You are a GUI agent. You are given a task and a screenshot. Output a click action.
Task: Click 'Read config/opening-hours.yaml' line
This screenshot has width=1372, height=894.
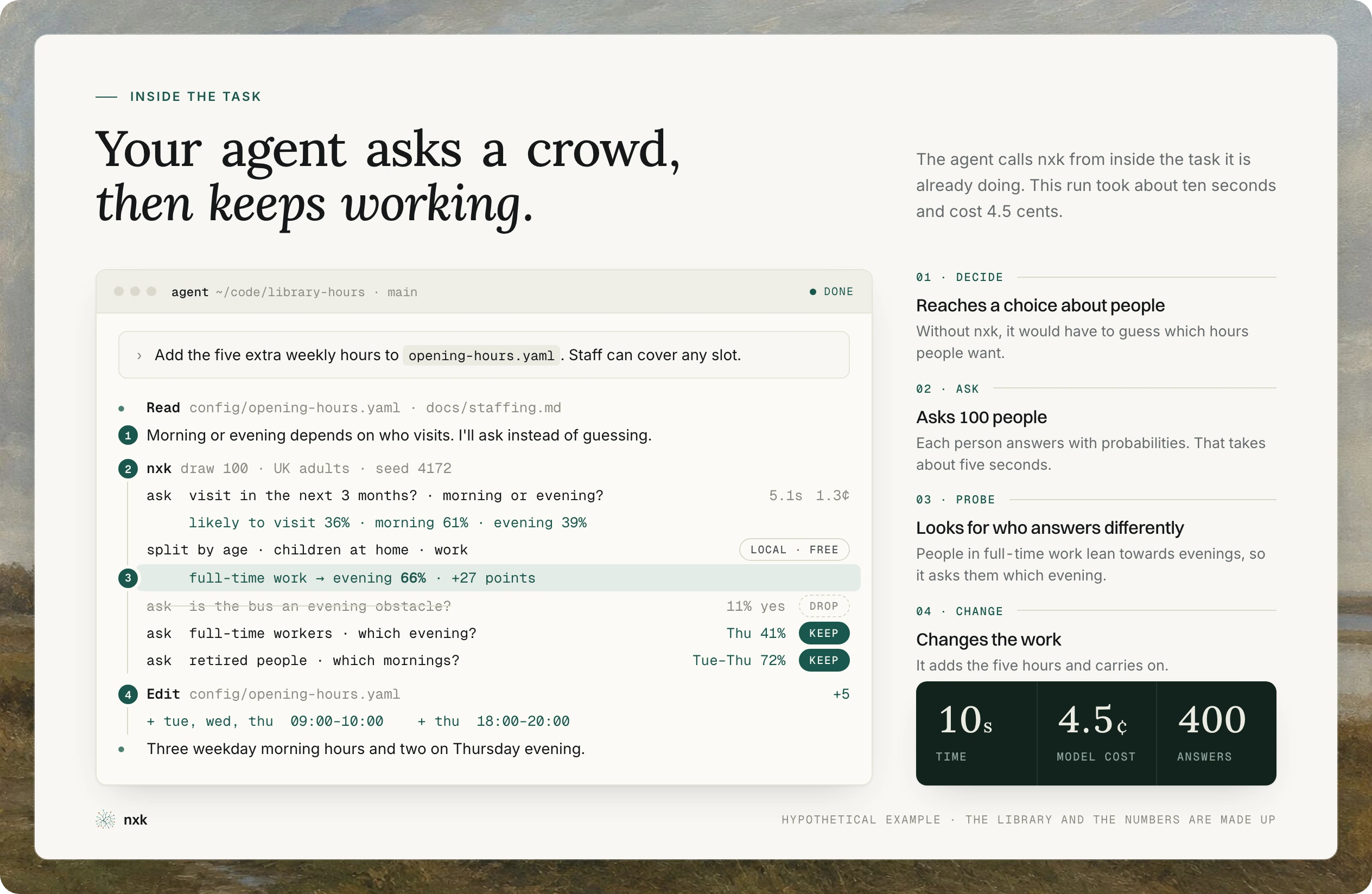[x=353, y=408]
